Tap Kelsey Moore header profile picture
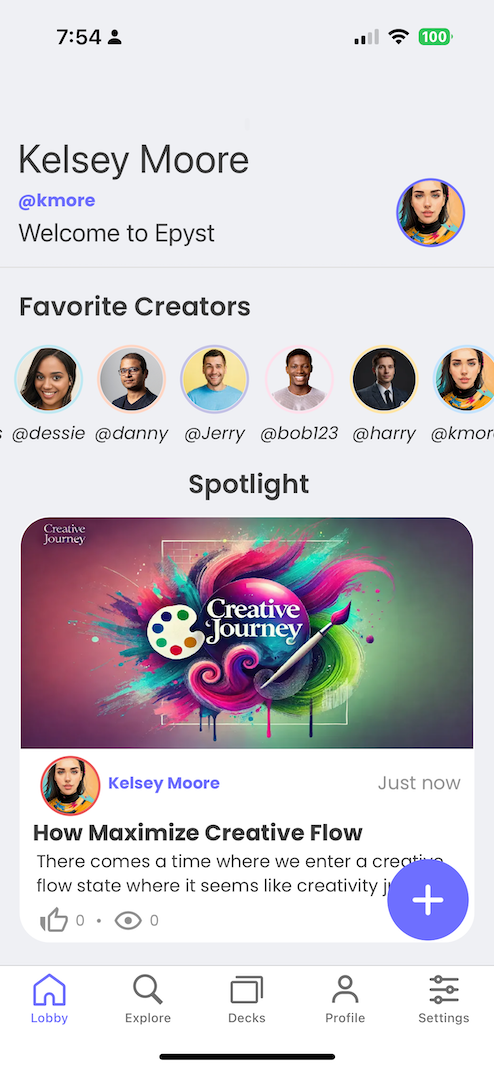Viewport: 494px width, 1070px height. 431,212
